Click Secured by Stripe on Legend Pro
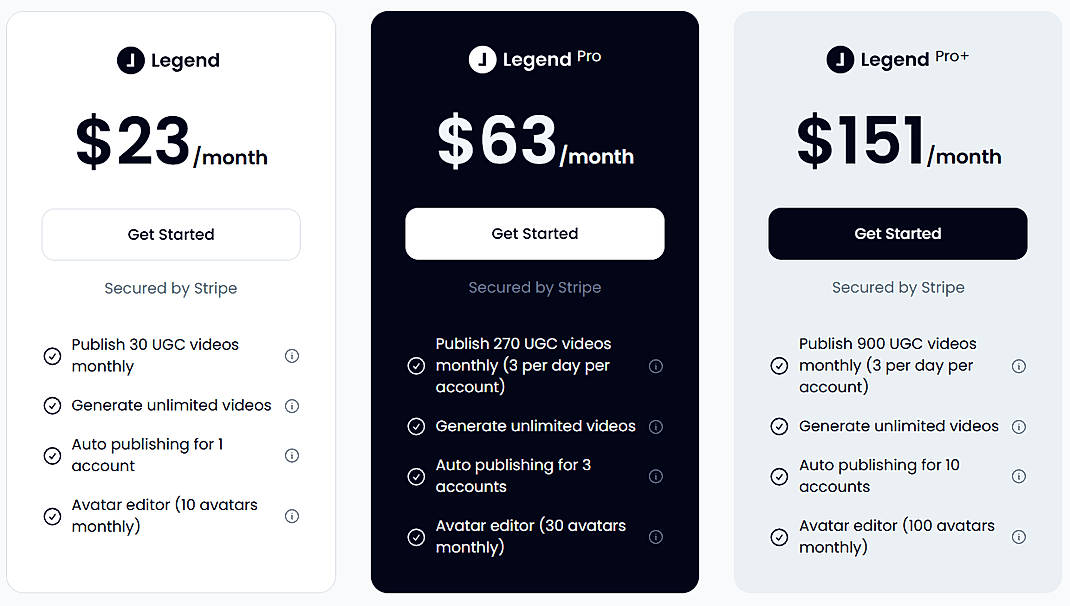The height and width of the screenshot is (606, 1070). [534, 287]
